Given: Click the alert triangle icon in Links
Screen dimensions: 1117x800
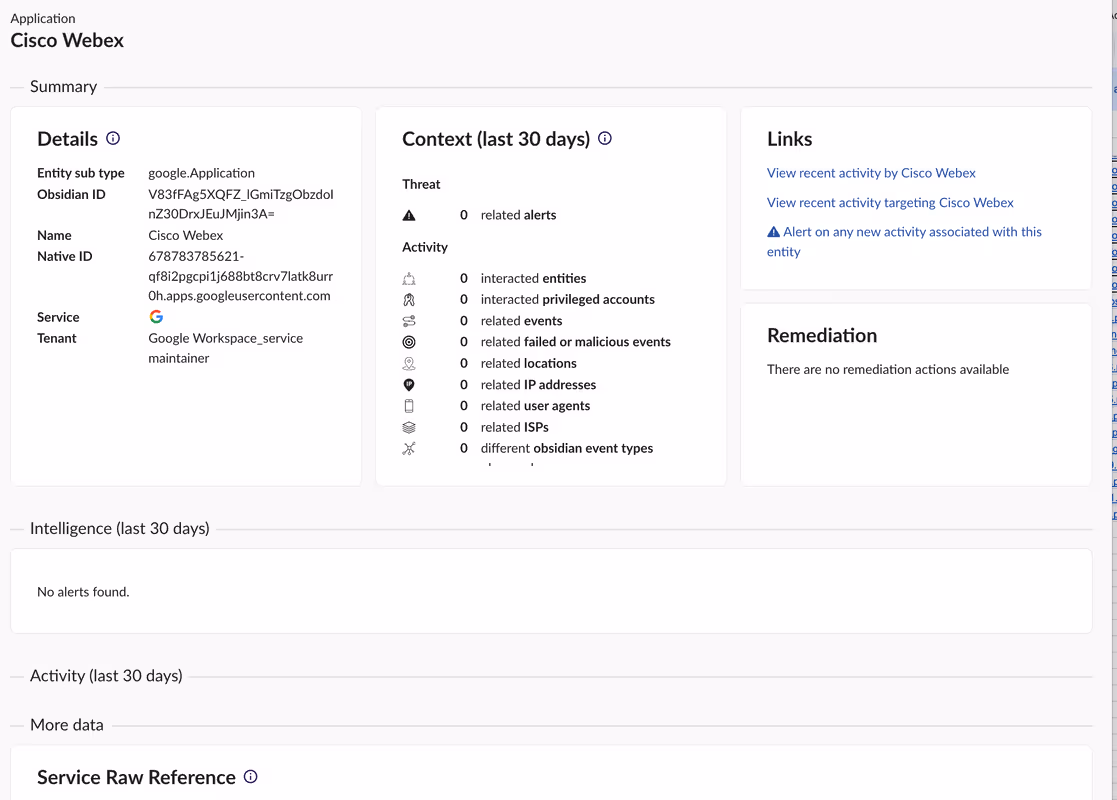Looking at the screenshot, I should [x=773, y=232].
